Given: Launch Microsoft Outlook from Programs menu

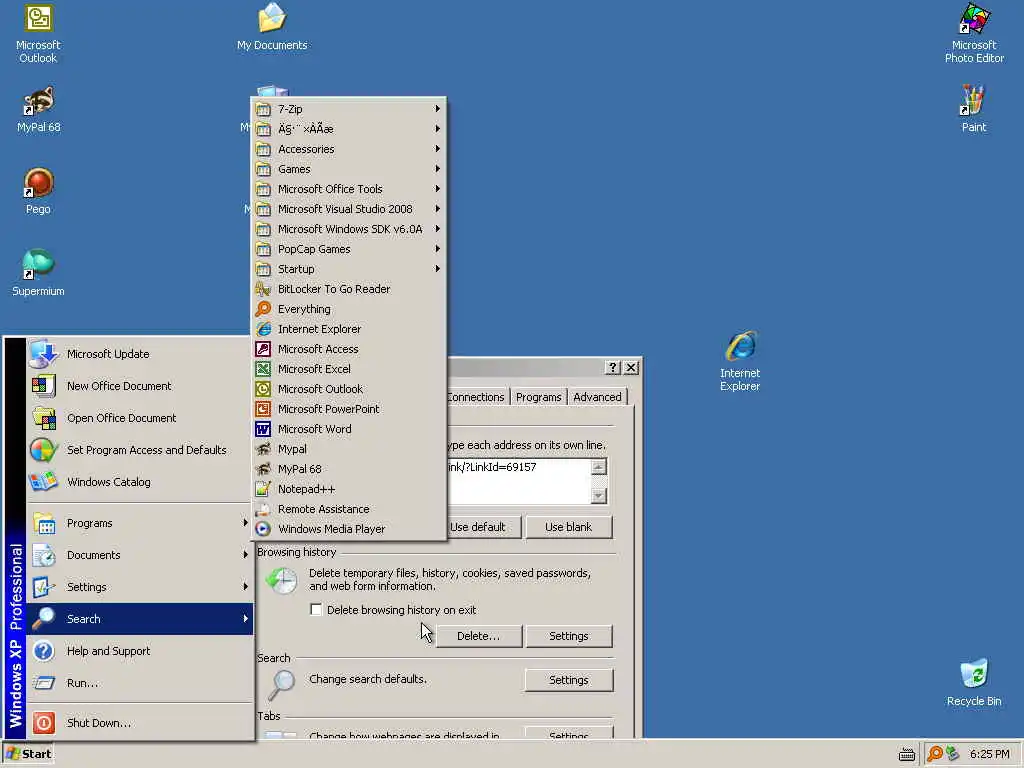Looking at the screenshot, I should [349, 389].
